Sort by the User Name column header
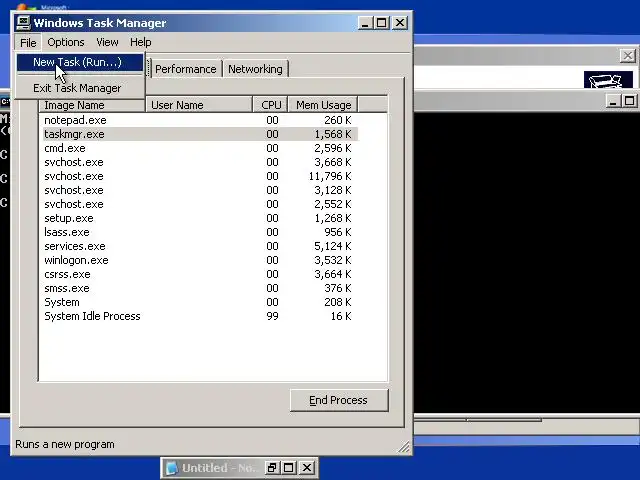The width and height of the screenshot is (640, 480). (x=199, y=105)
